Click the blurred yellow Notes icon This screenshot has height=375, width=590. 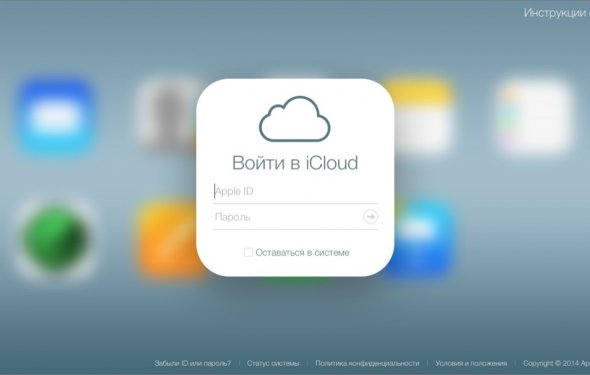(x=421, y=115)
